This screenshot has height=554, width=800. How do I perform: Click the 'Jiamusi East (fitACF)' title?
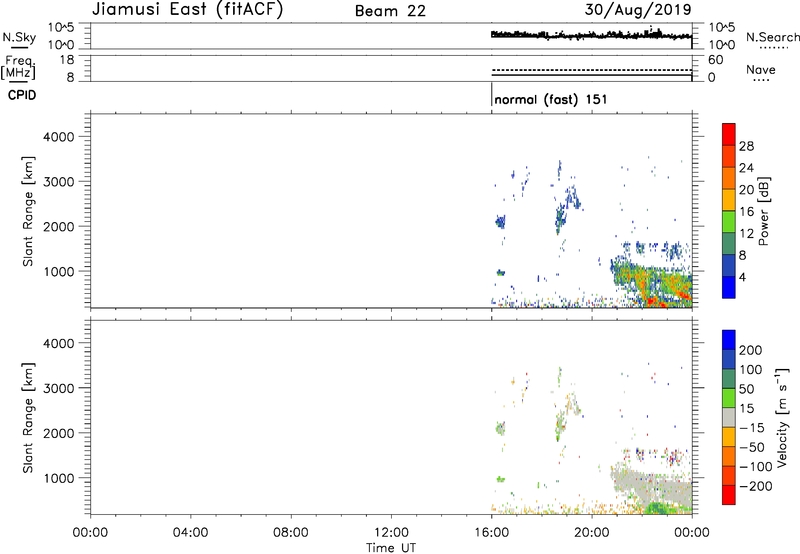point(187,9)
